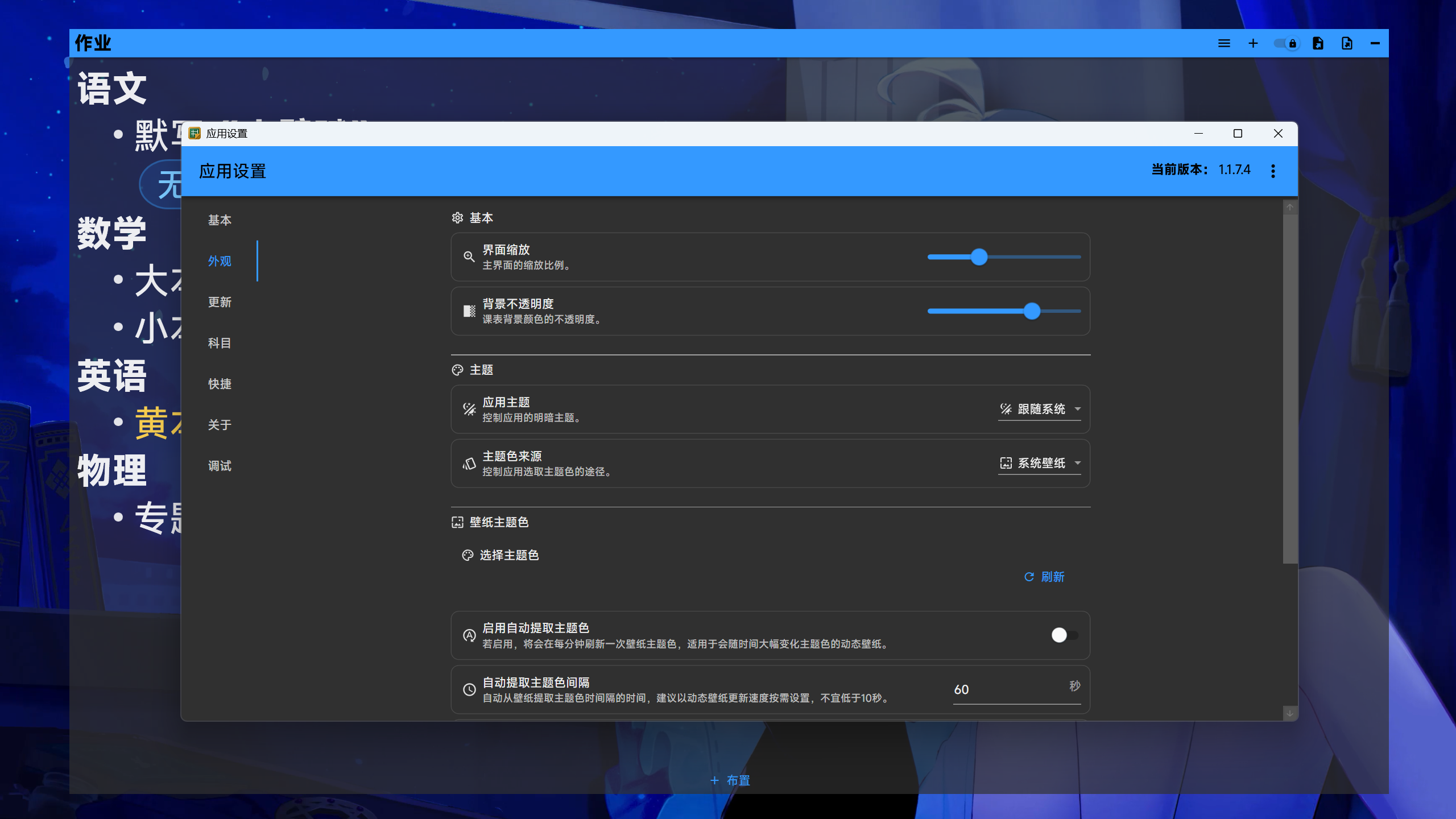Open the hamburger menu in homework toolbar
The height and width of the screenshot is (819, 1456).
[1224, 43]
